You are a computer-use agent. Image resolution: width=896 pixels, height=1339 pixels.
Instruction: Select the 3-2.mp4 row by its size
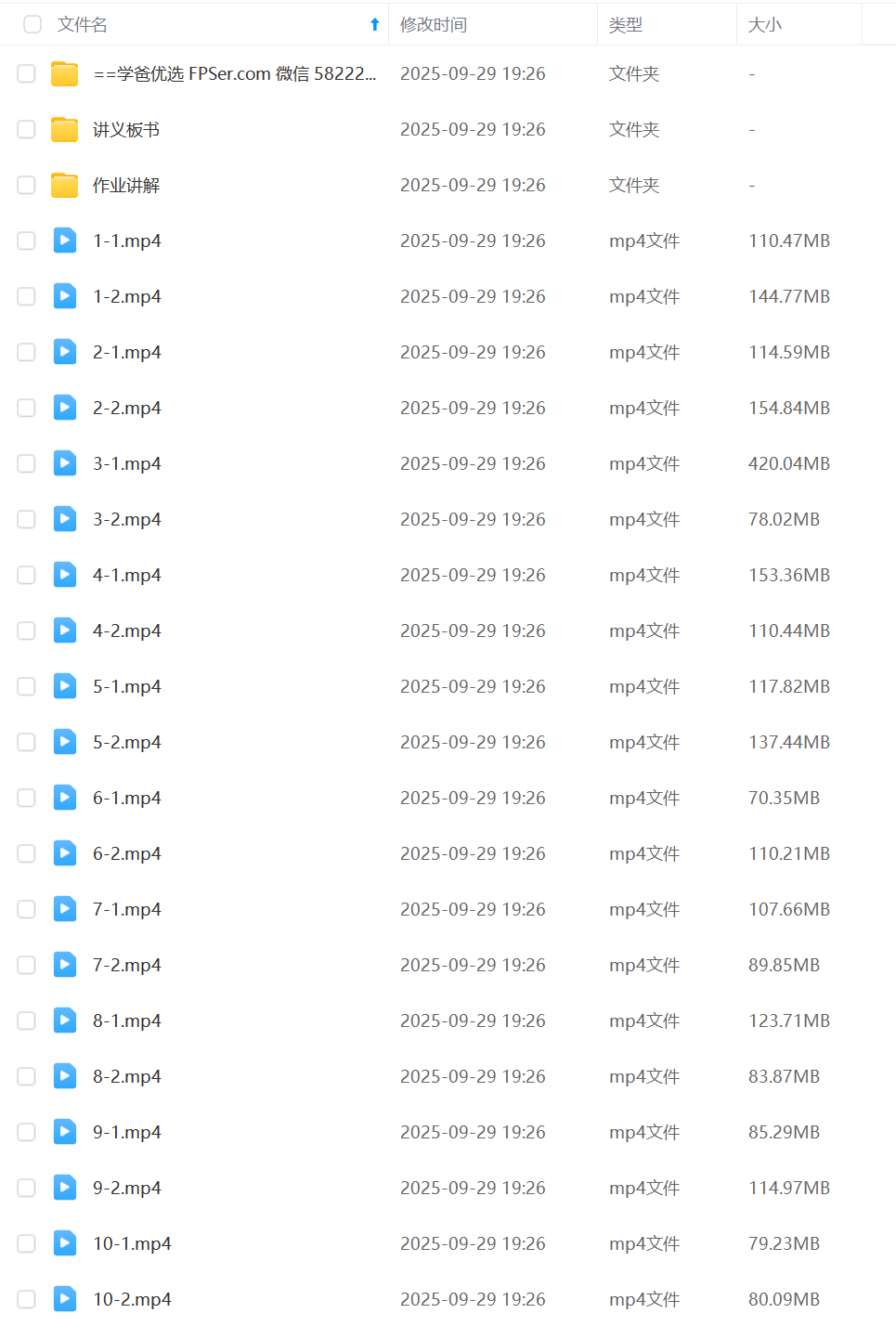pyautogui.click(x=785, y=519)
